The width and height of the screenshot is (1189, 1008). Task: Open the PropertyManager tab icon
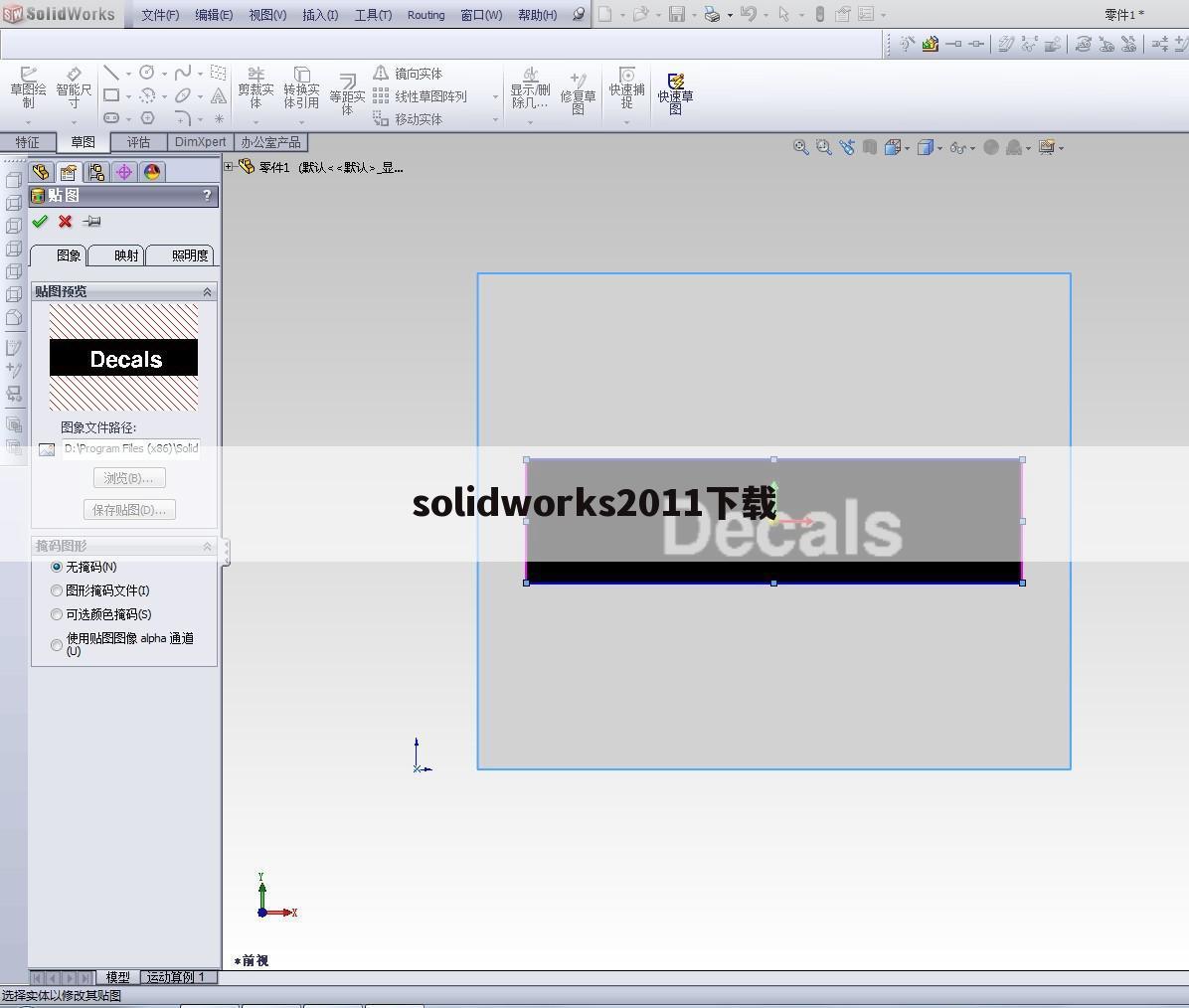click(69, 172)
